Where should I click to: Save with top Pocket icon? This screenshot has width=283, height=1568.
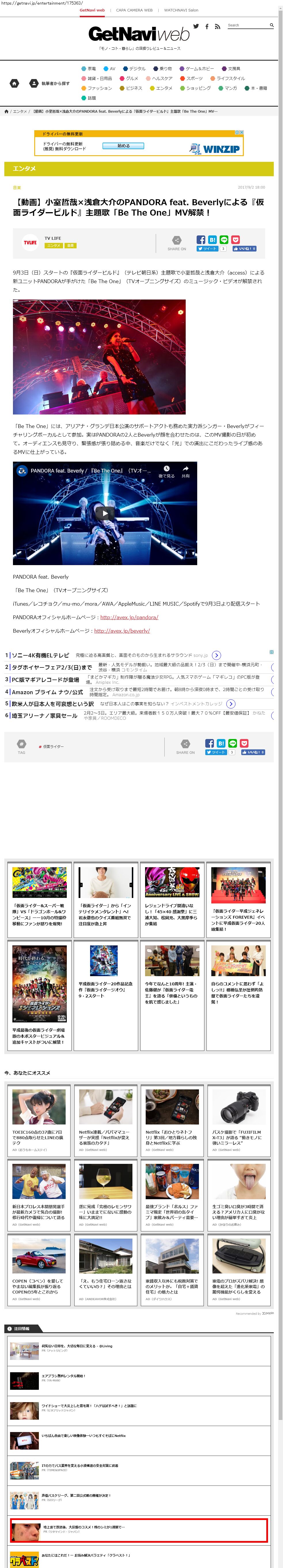(235, 240)
